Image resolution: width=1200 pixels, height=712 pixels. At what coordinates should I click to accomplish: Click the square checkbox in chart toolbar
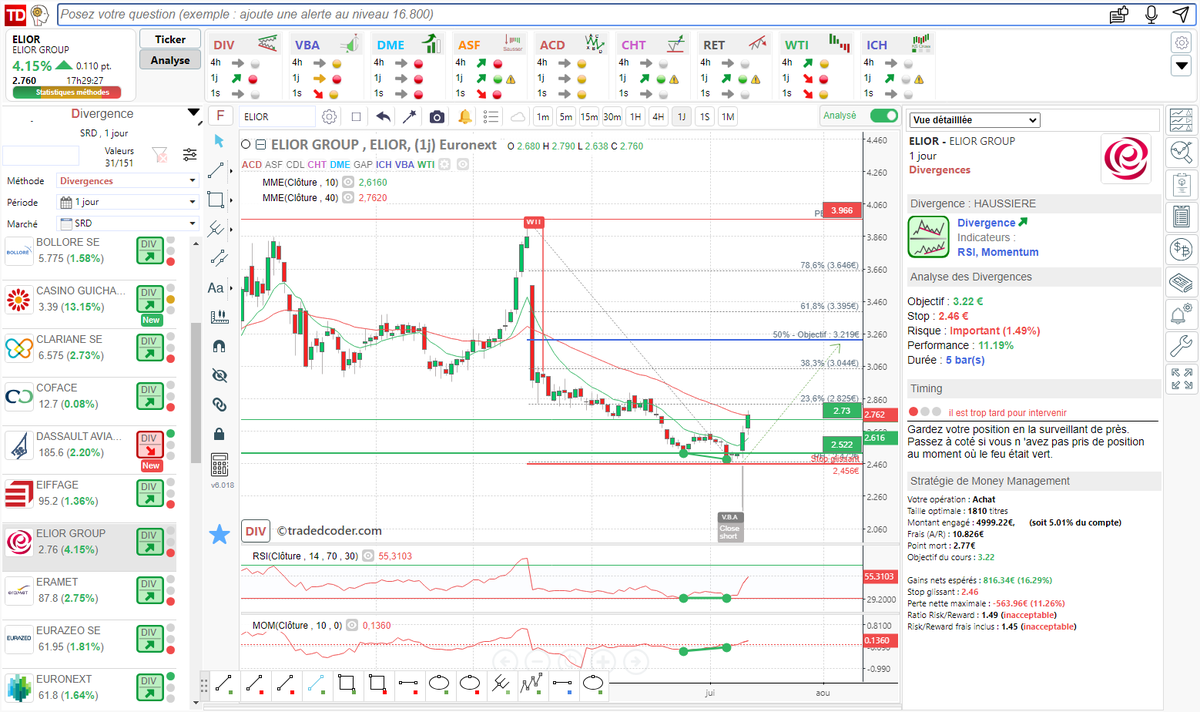pos(356,116)
